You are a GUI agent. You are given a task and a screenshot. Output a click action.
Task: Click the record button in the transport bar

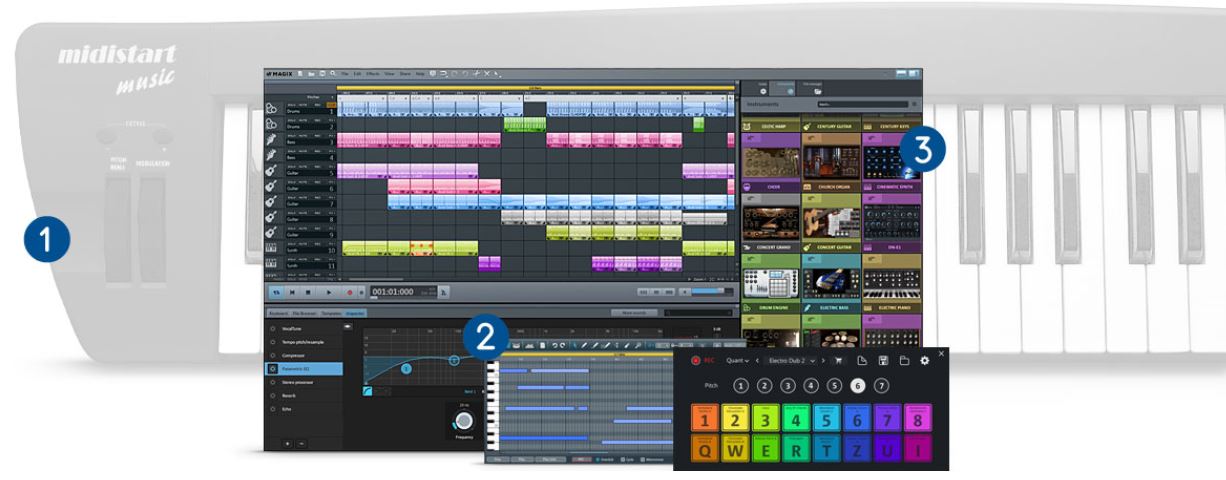[x=350, y=292]
